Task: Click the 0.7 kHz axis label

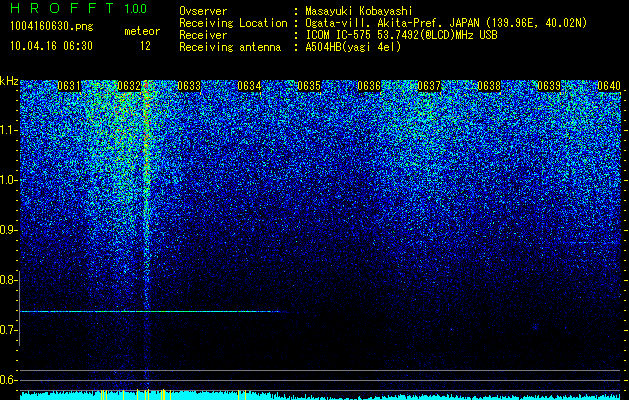Action: 9,330
